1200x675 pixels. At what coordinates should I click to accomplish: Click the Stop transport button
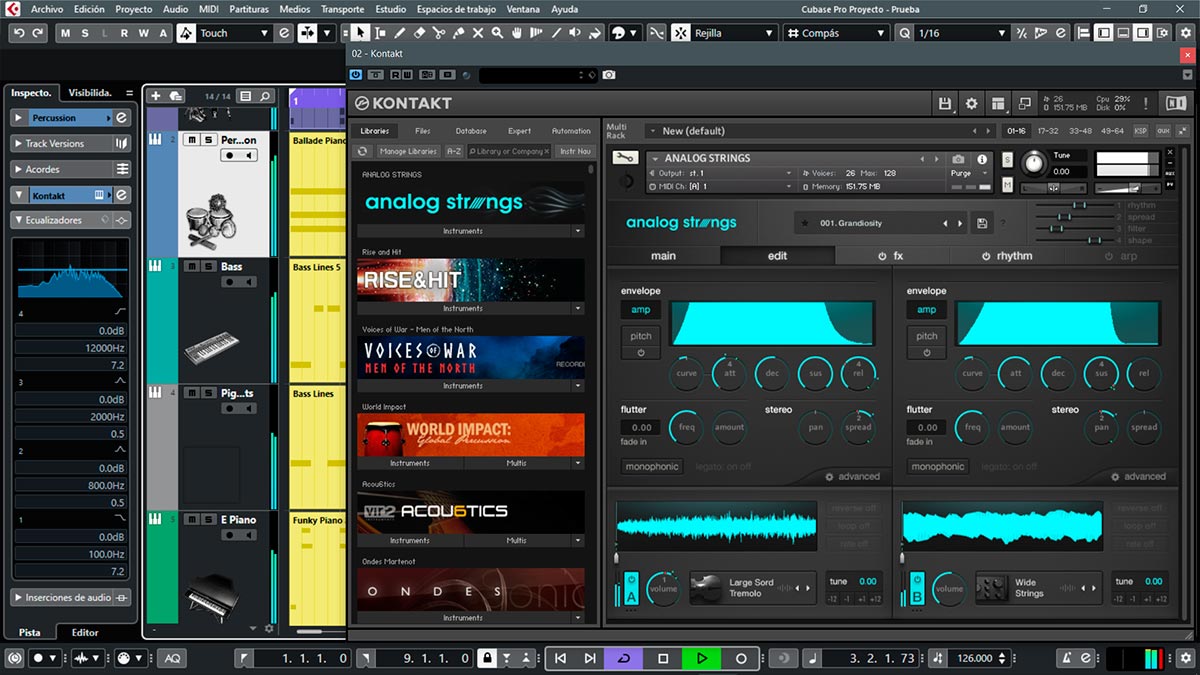[x=663, y=658]
